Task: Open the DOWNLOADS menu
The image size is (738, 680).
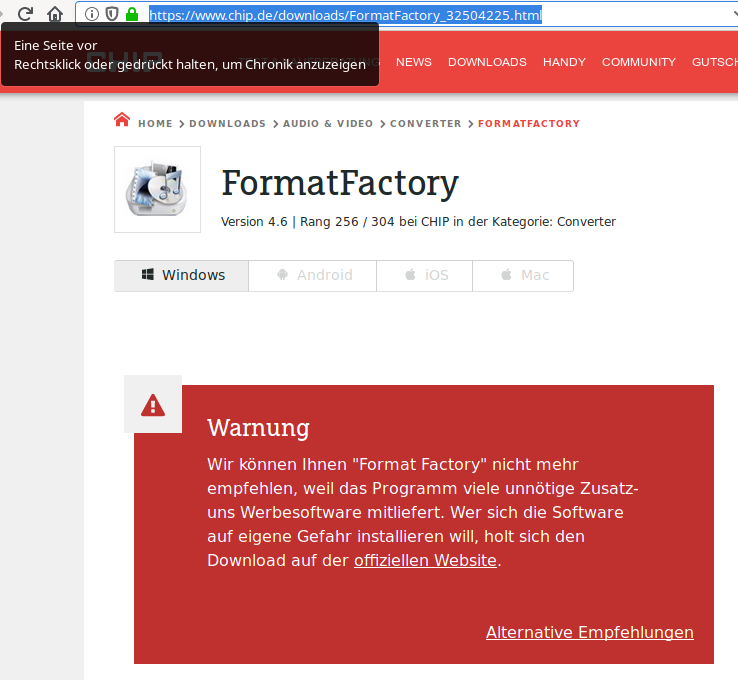Action: [487, 62]
